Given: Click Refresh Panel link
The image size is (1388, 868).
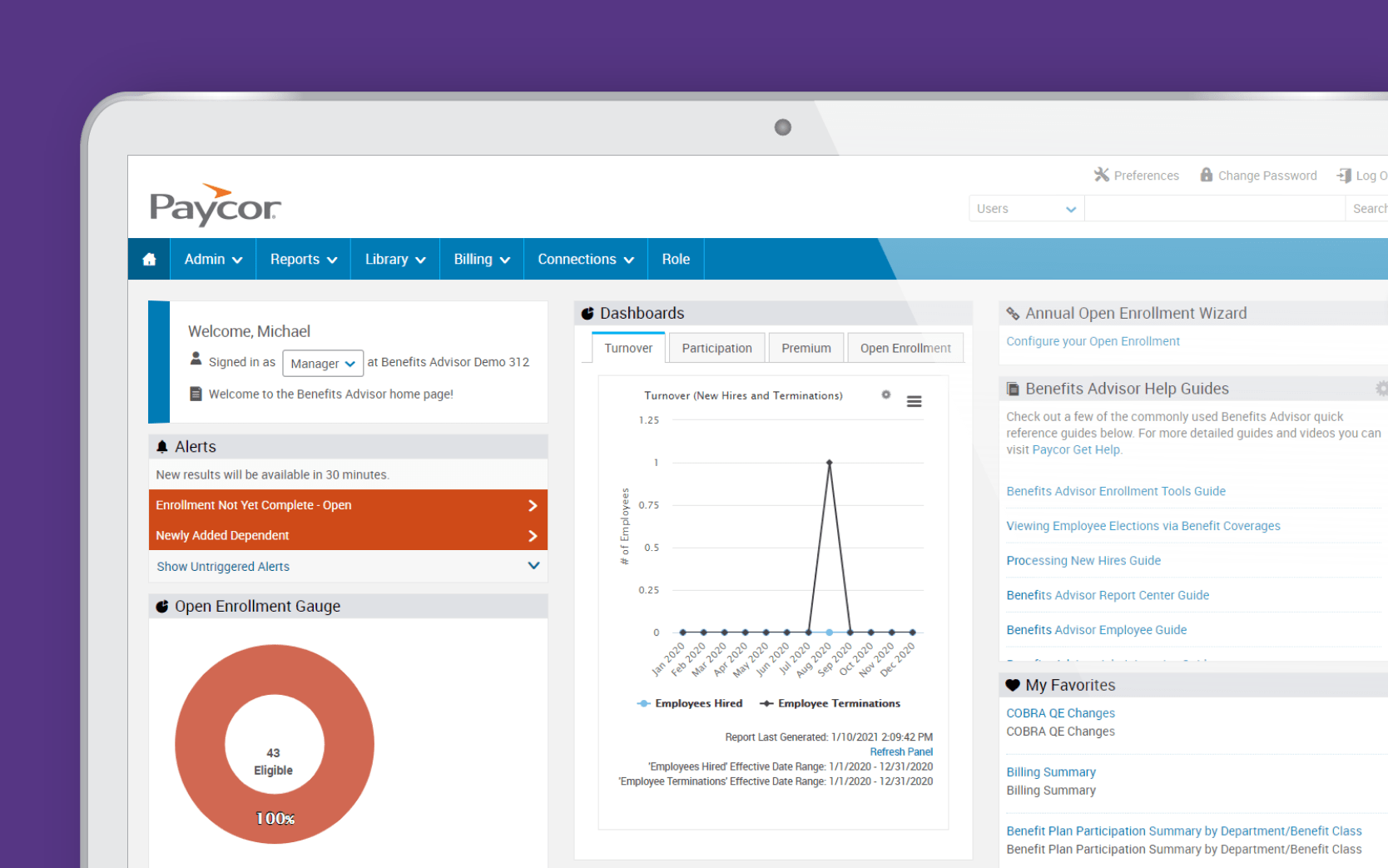Looking at the screenshot, I should tap(901, 752).
